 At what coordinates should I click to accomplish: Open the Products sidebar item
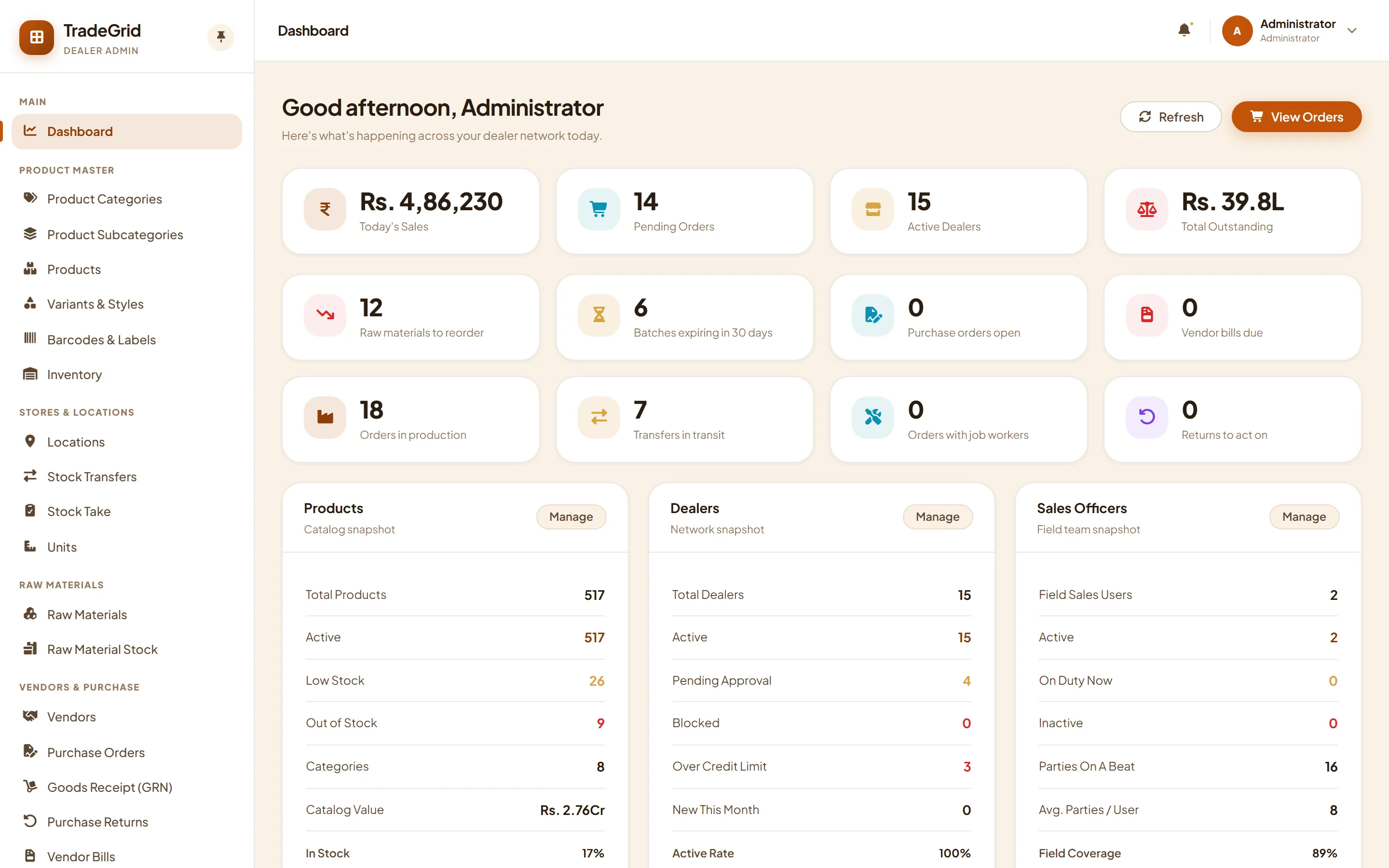(127, 269)
